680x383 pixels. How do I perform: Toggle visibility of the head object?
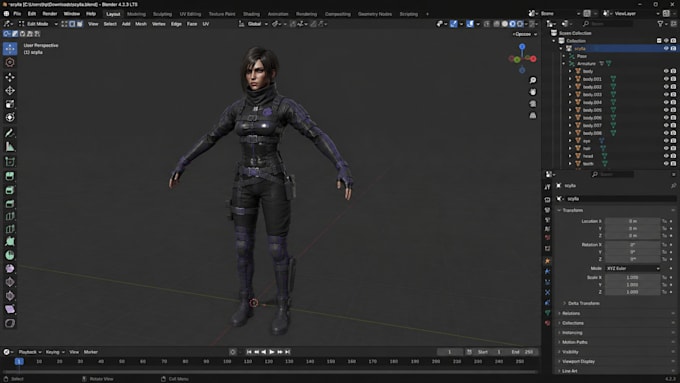pyautogui.click(x=666, y=156)
